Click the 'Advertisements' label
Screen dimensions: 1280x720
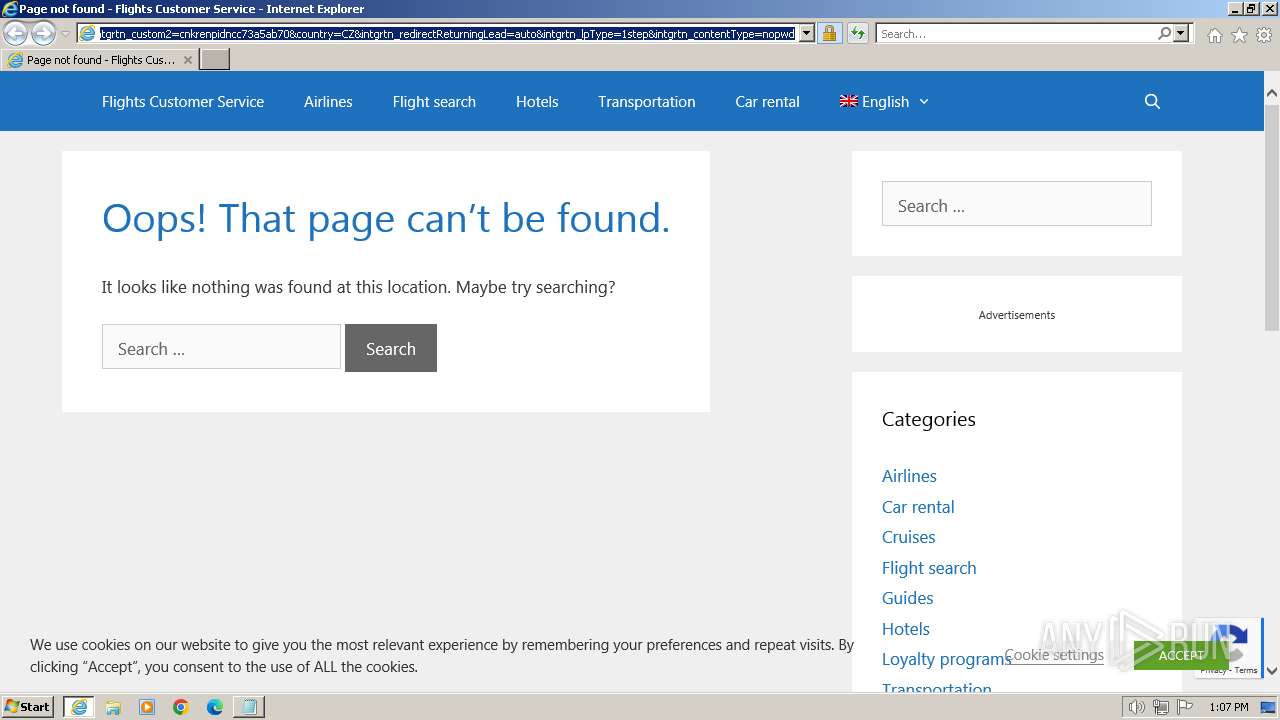coord(1016,315)
